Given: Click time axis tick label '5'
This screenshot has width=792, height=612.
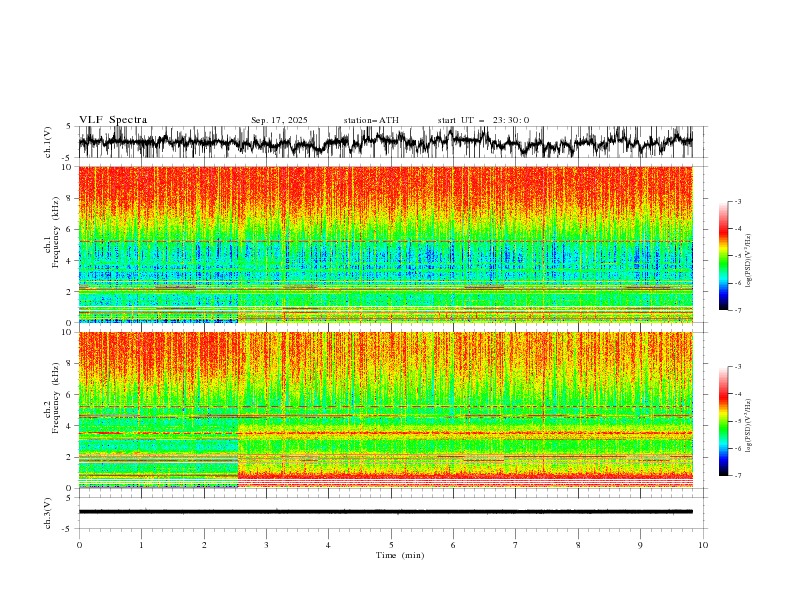Looking at the screenshot, I should 391,545.
